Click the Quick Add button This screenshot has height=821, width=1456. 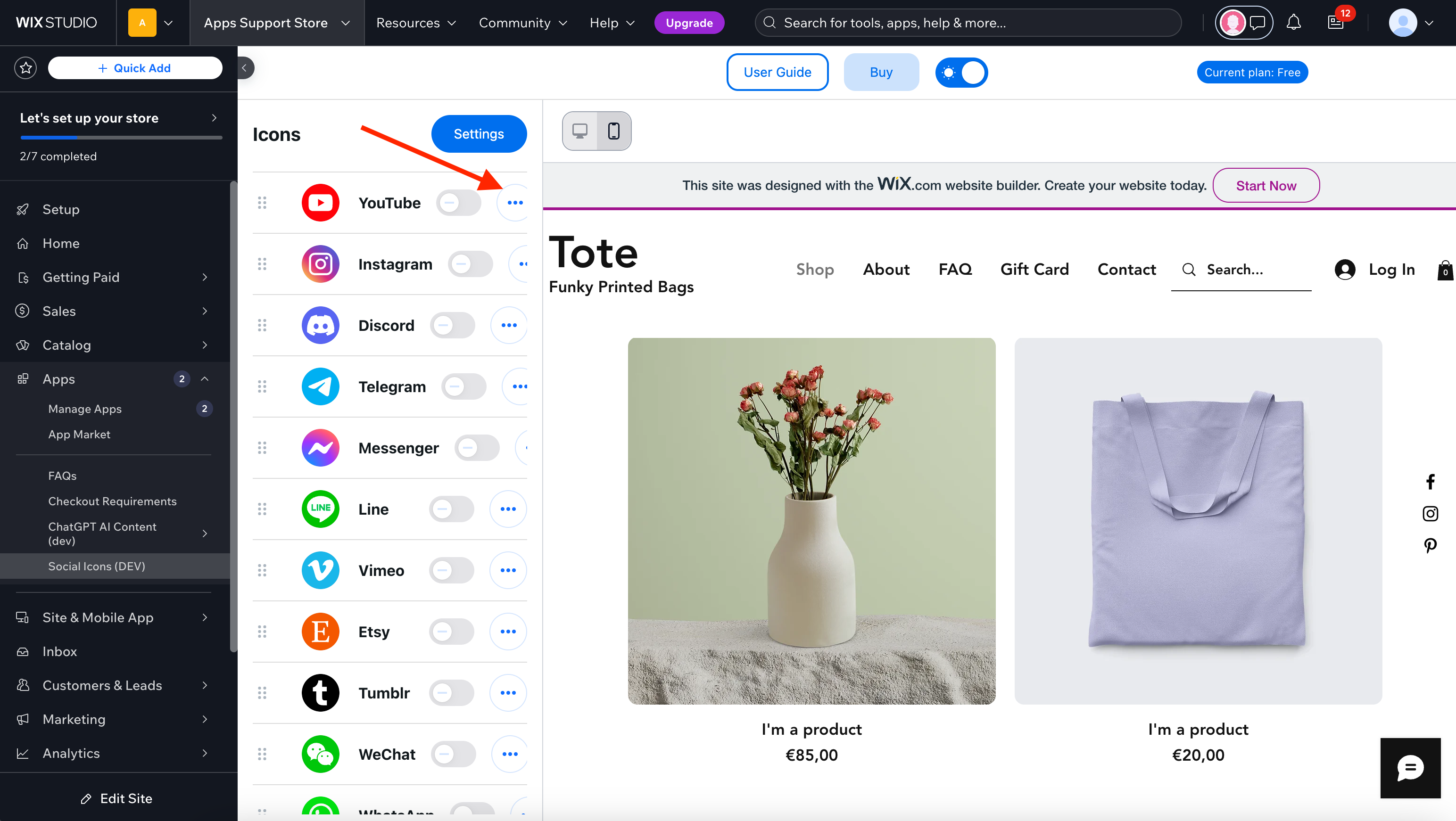coord(134,68)
